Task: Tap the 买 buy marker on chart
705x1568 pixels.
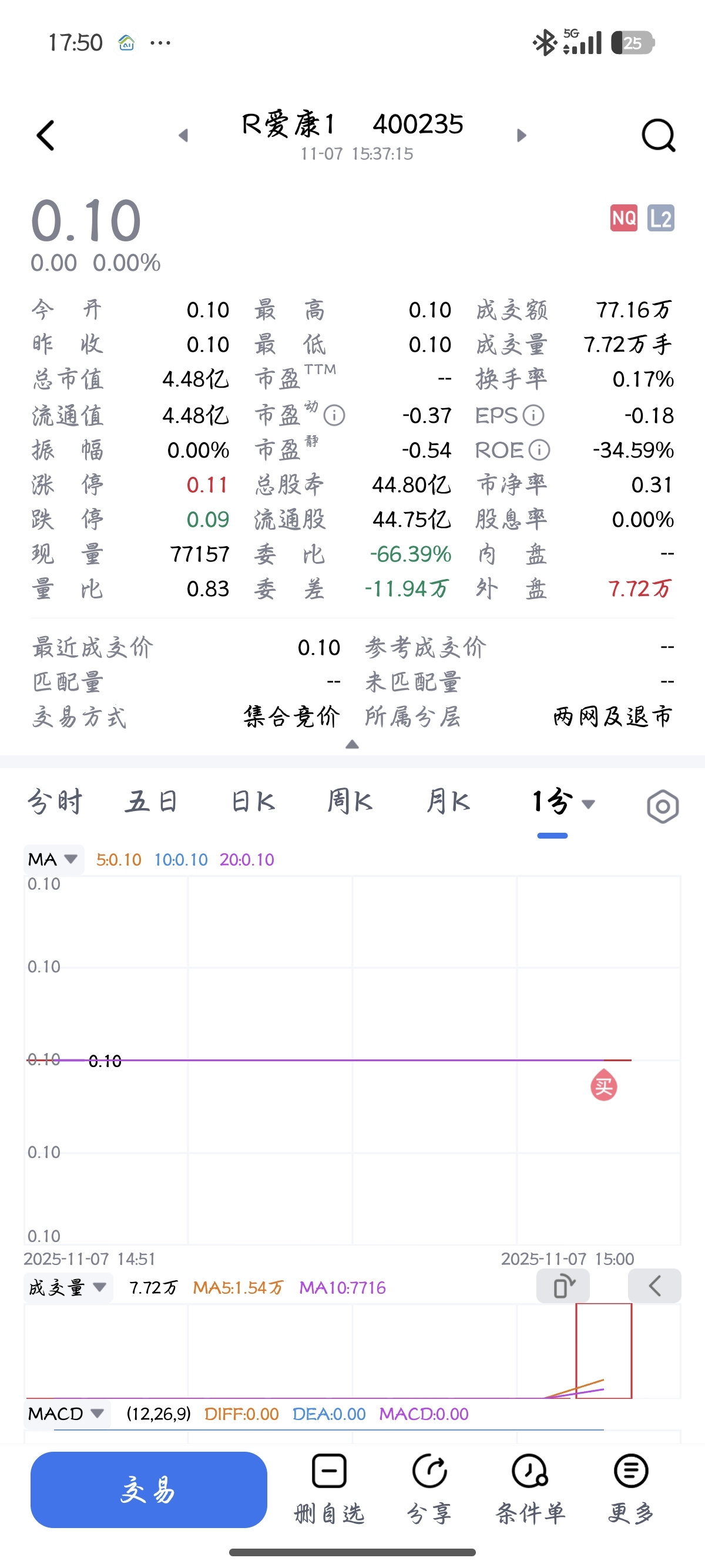Action: [604, 1086]
